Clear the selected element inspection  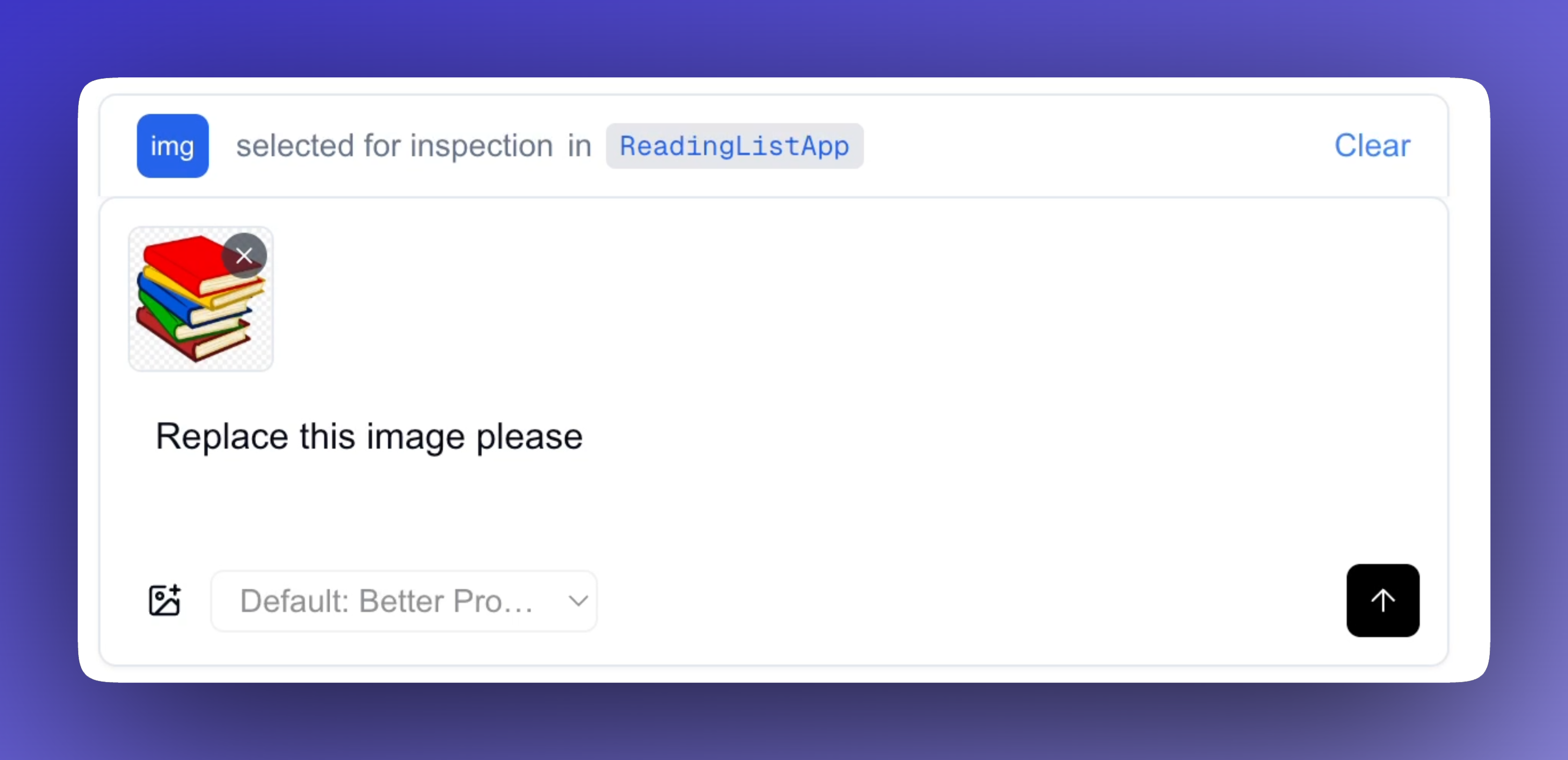click(x=1372, y=146)
